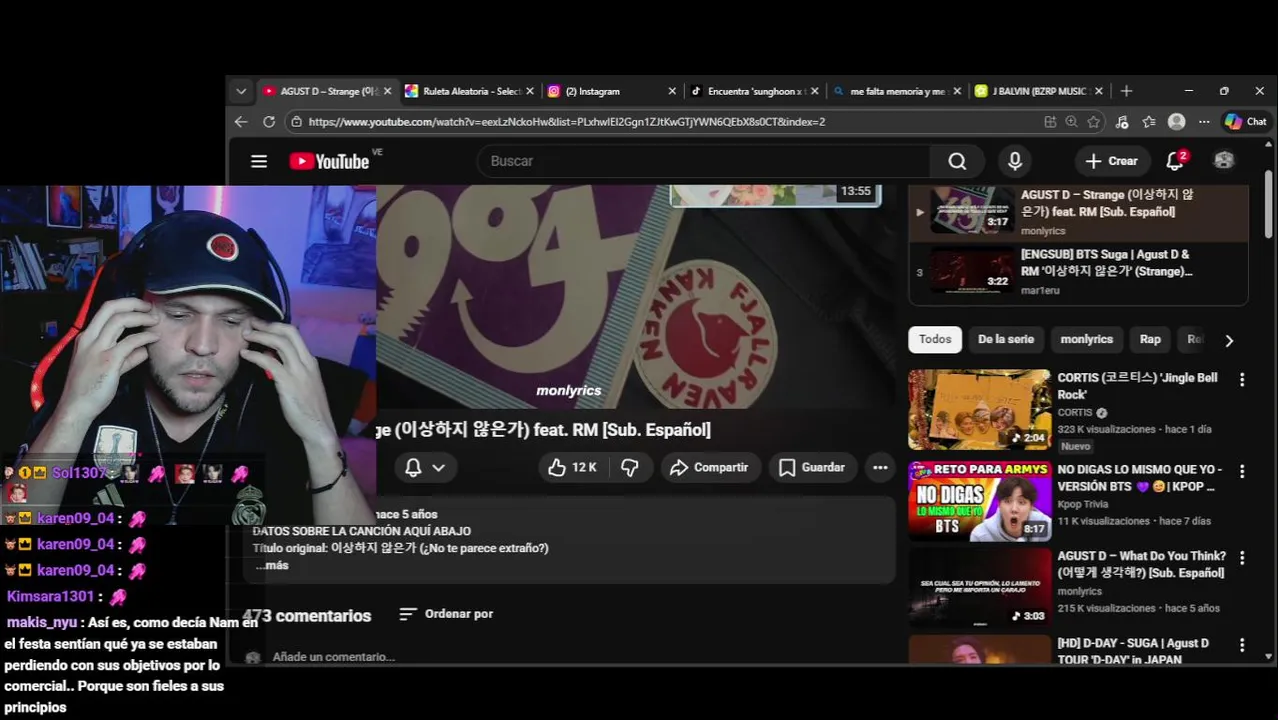Switch to the Ruleta Aleatoria tab

470,91
